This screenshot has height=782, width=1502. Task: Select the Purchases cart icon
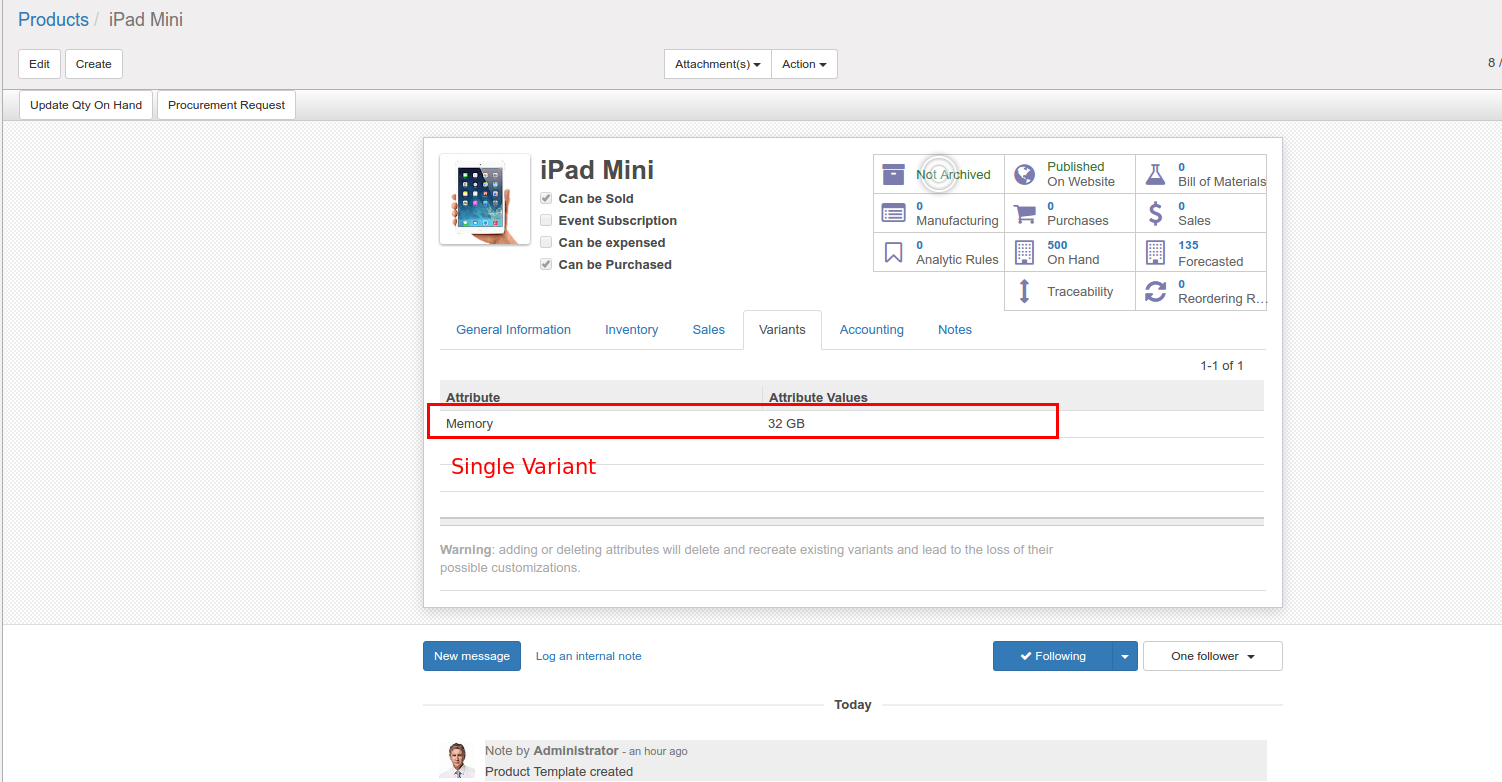click(x=1024, y=212)
